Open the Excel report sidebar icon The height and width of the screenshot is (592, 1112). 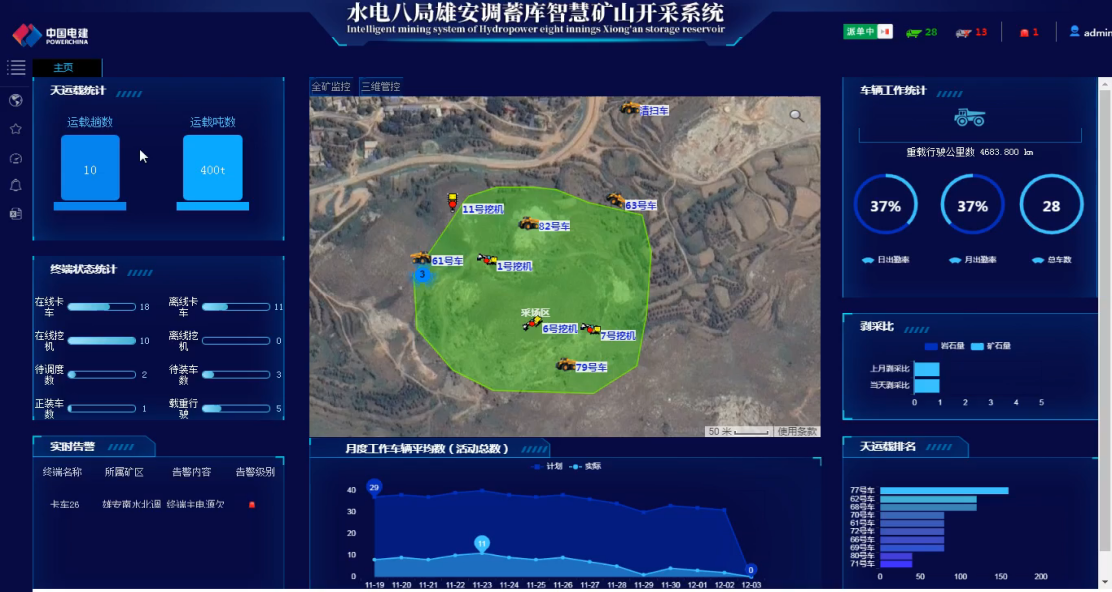pos(16,213)
